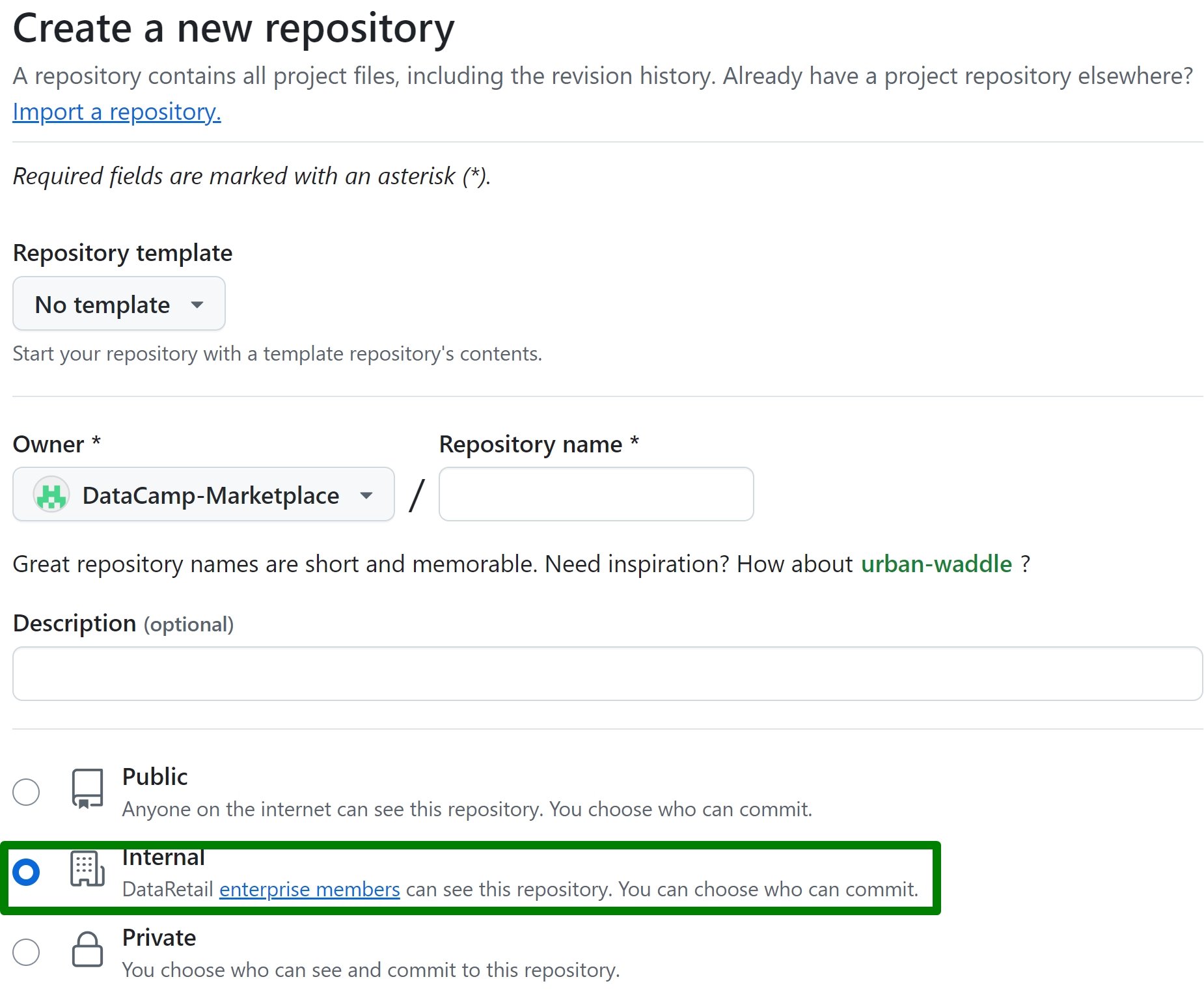Focus the Repository name input field

(x=596, y=494)
